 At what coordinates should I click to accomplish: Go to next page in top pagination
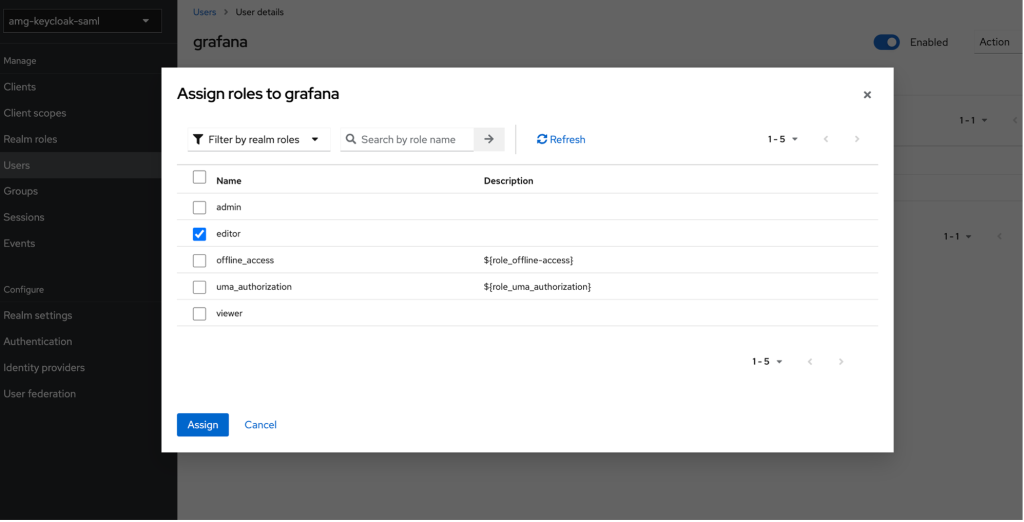click(x=857, y=139)
